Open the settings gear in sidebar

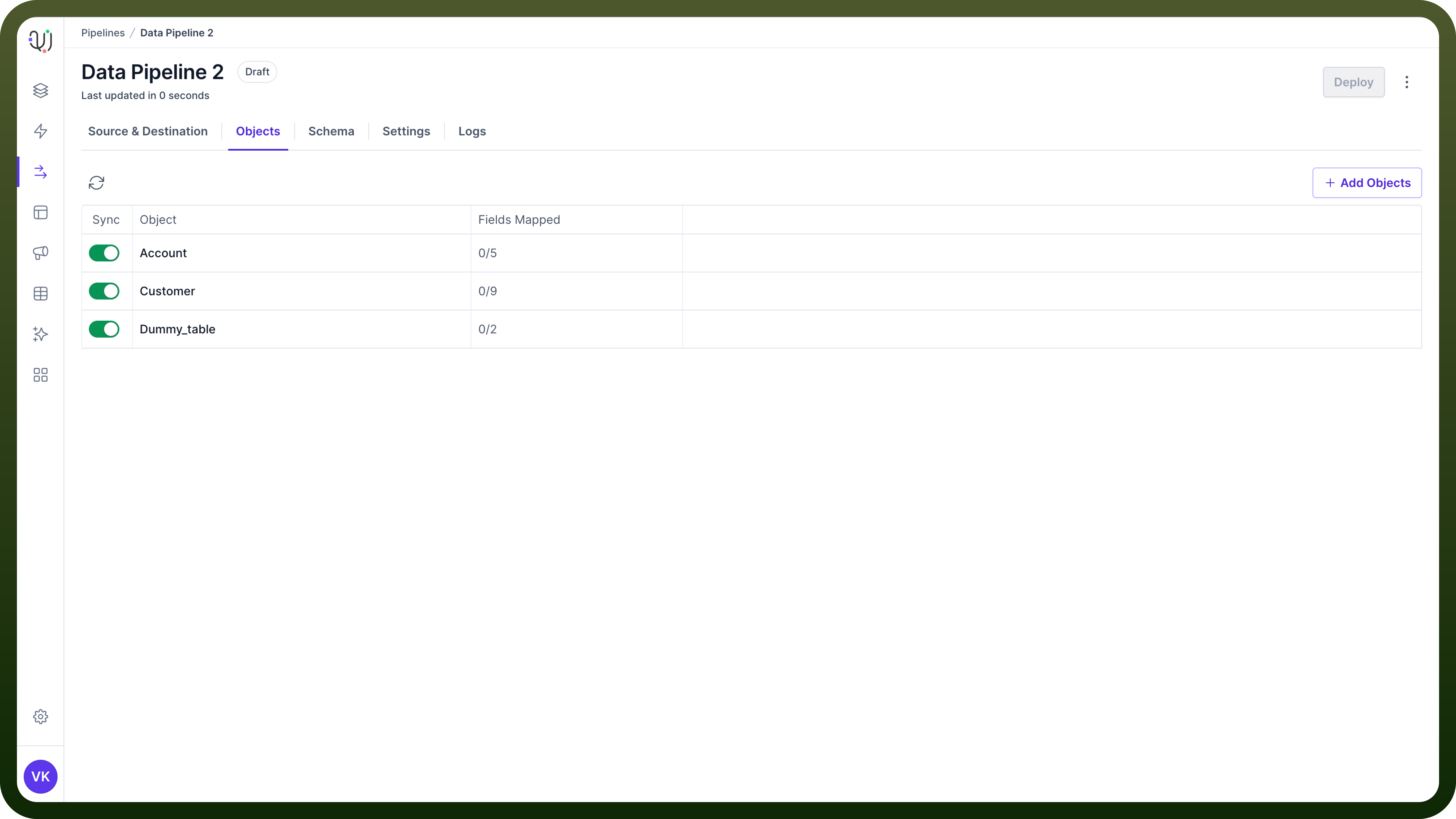click(x=41, y=717)
